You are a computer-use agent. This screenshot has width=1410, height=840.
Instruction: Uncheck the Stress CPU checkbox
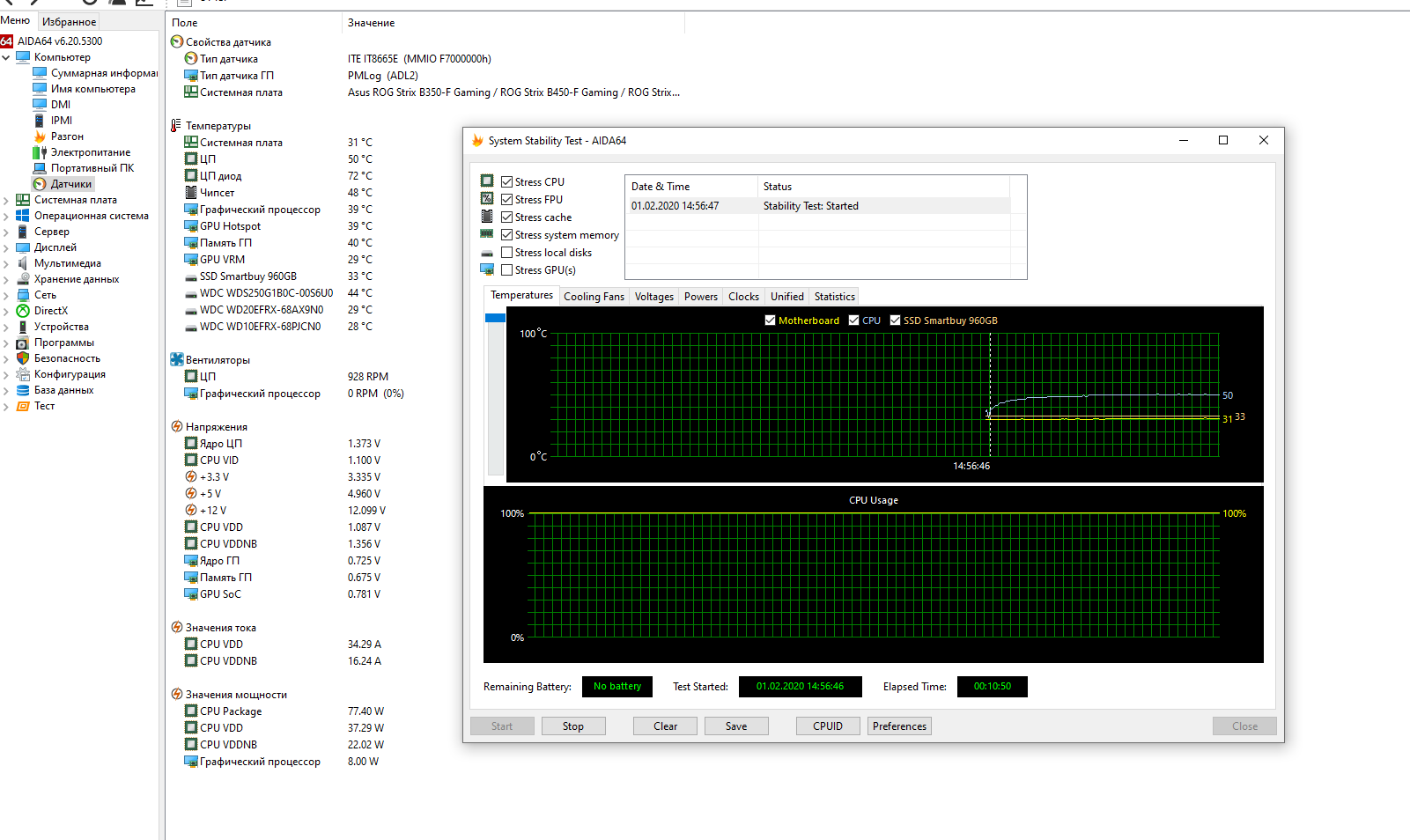pos(507,182)
